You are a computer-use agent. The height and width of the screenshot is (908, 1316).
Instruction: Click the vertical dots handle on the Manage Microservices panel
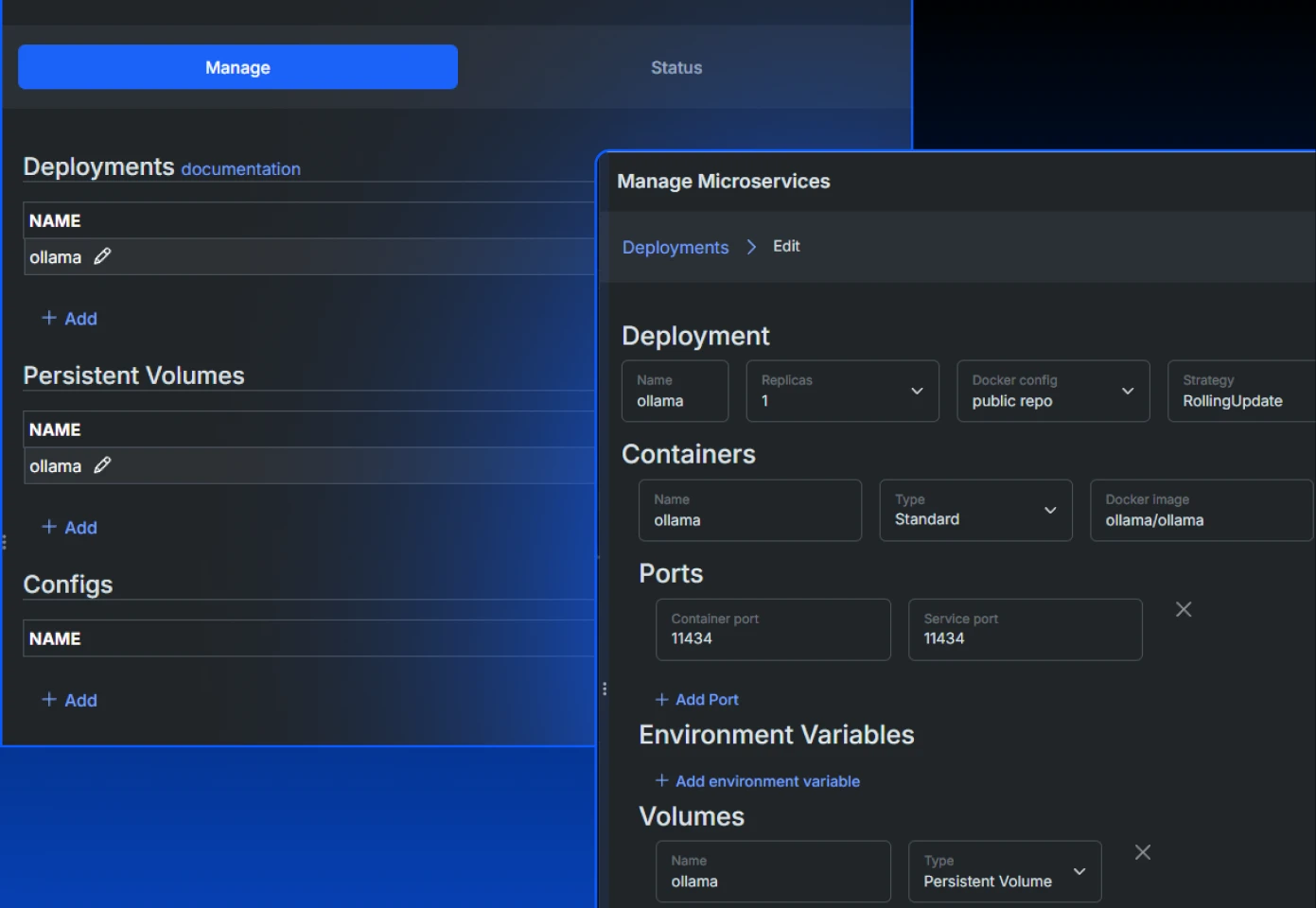[605, 689]
